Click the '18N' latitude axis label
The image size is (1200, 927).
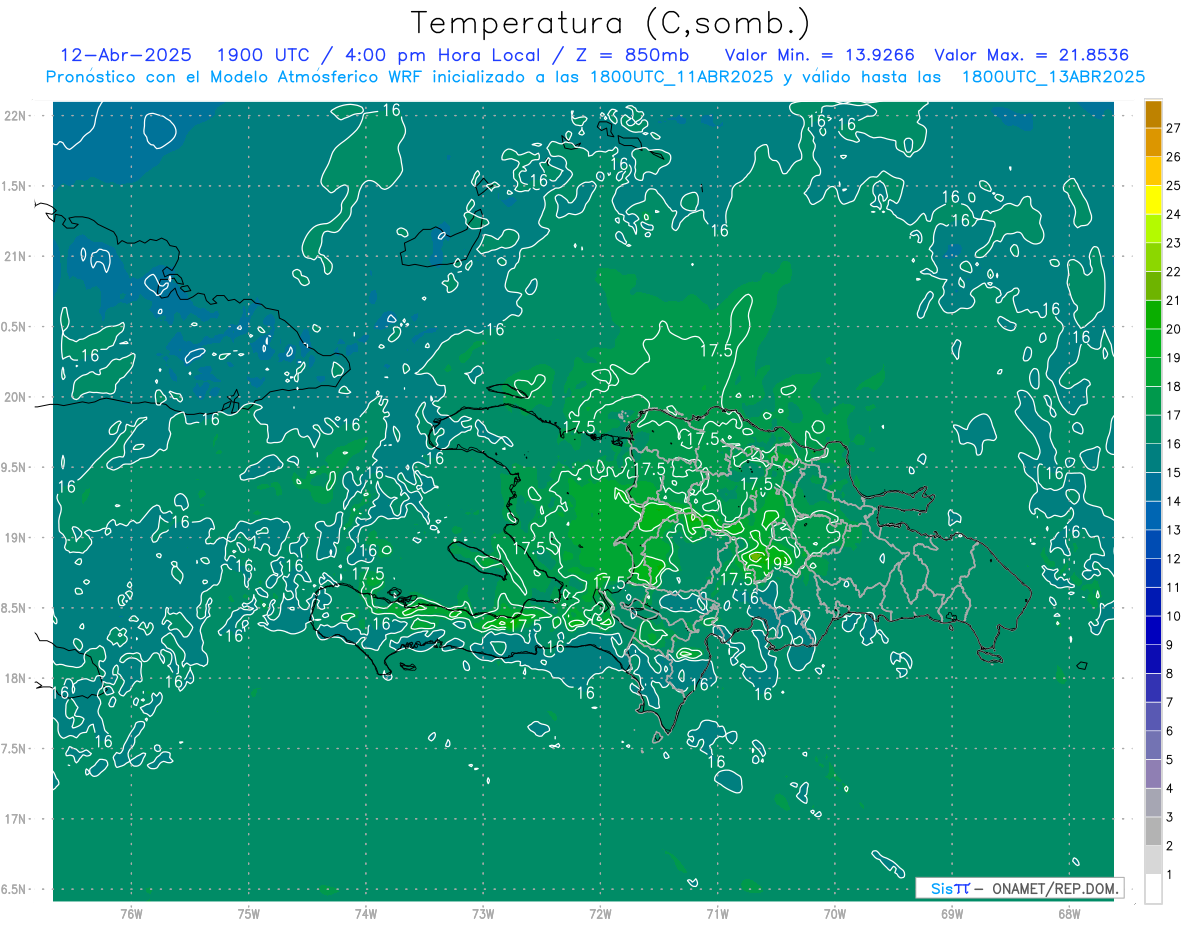(16, 679)
